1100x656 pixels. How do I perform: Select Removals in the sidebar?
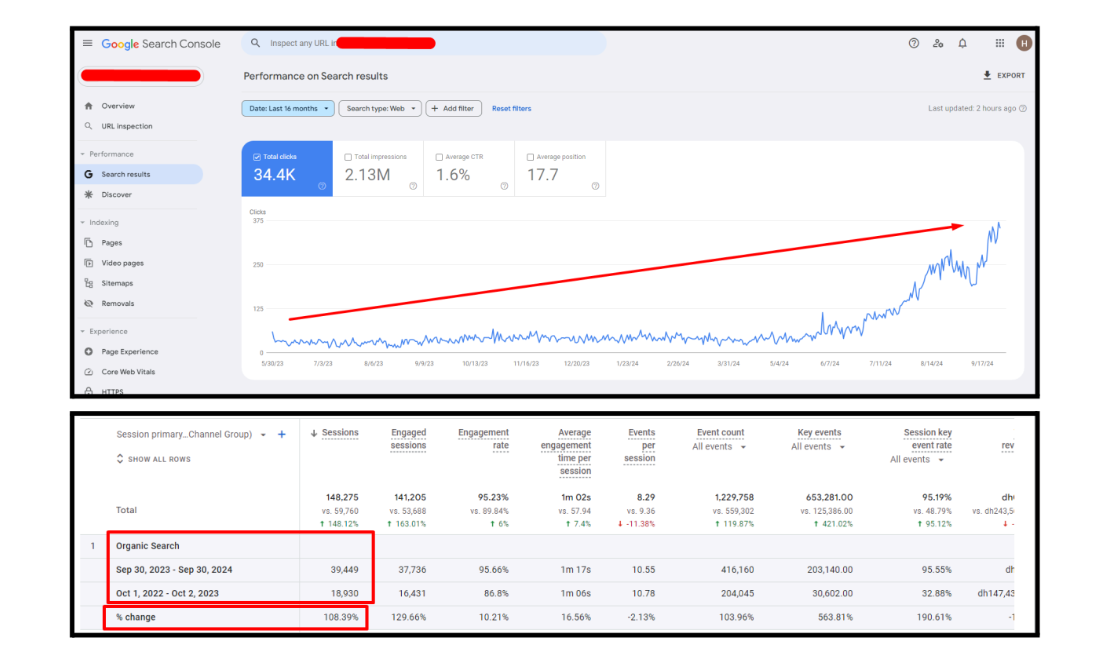(x=117, y=304)
